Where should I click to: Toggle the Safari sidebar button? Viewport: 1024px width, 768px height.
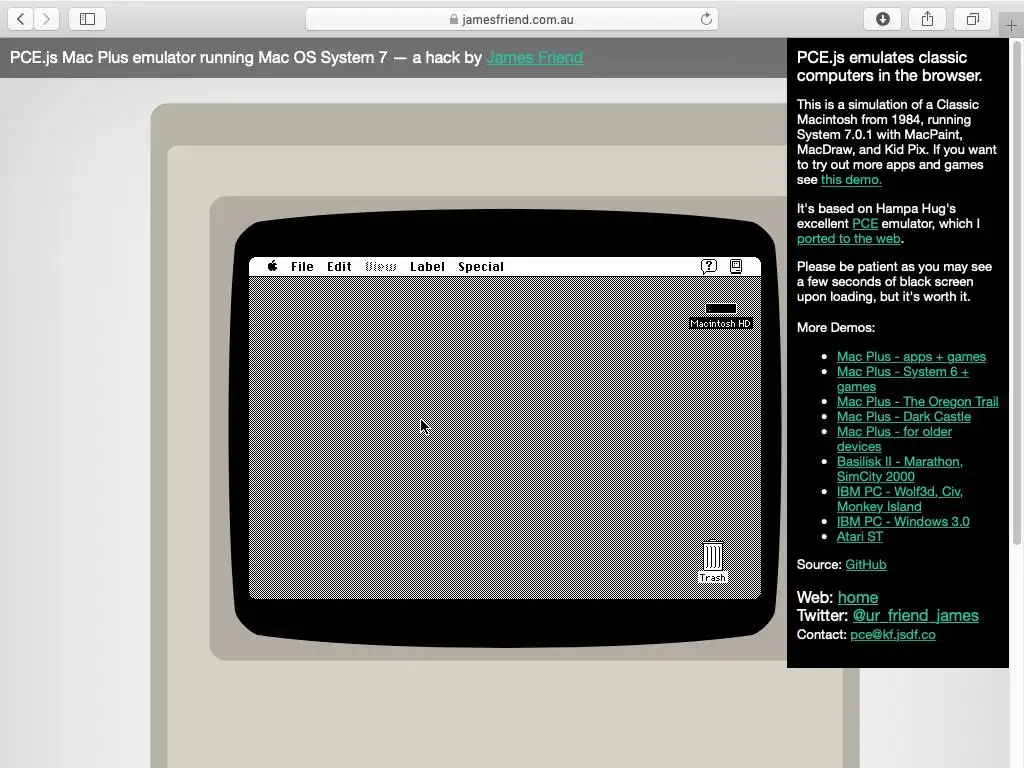[x=88, y=19]
